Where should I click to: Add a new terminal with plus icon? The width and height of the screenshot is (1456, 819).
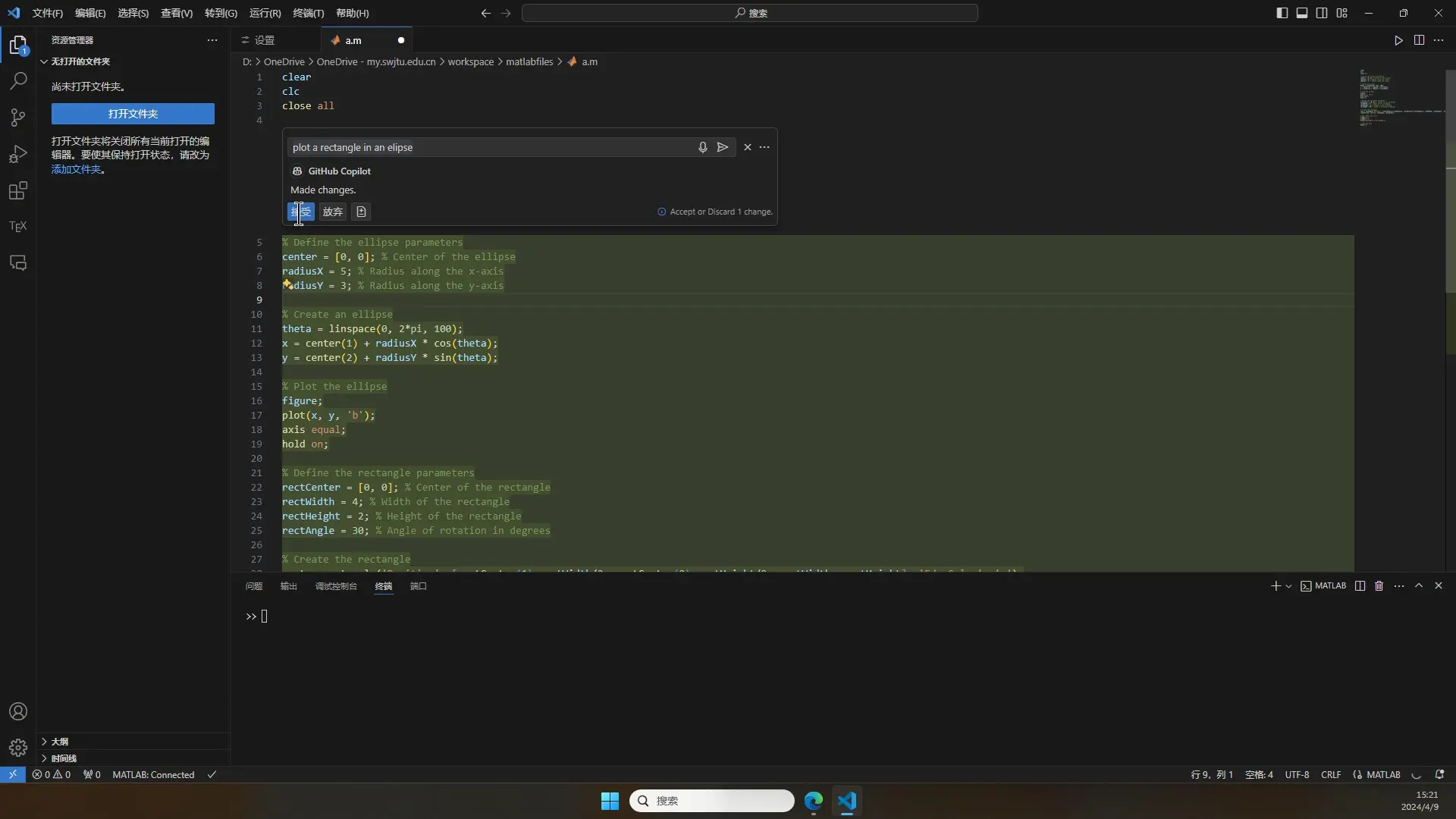1276,585
